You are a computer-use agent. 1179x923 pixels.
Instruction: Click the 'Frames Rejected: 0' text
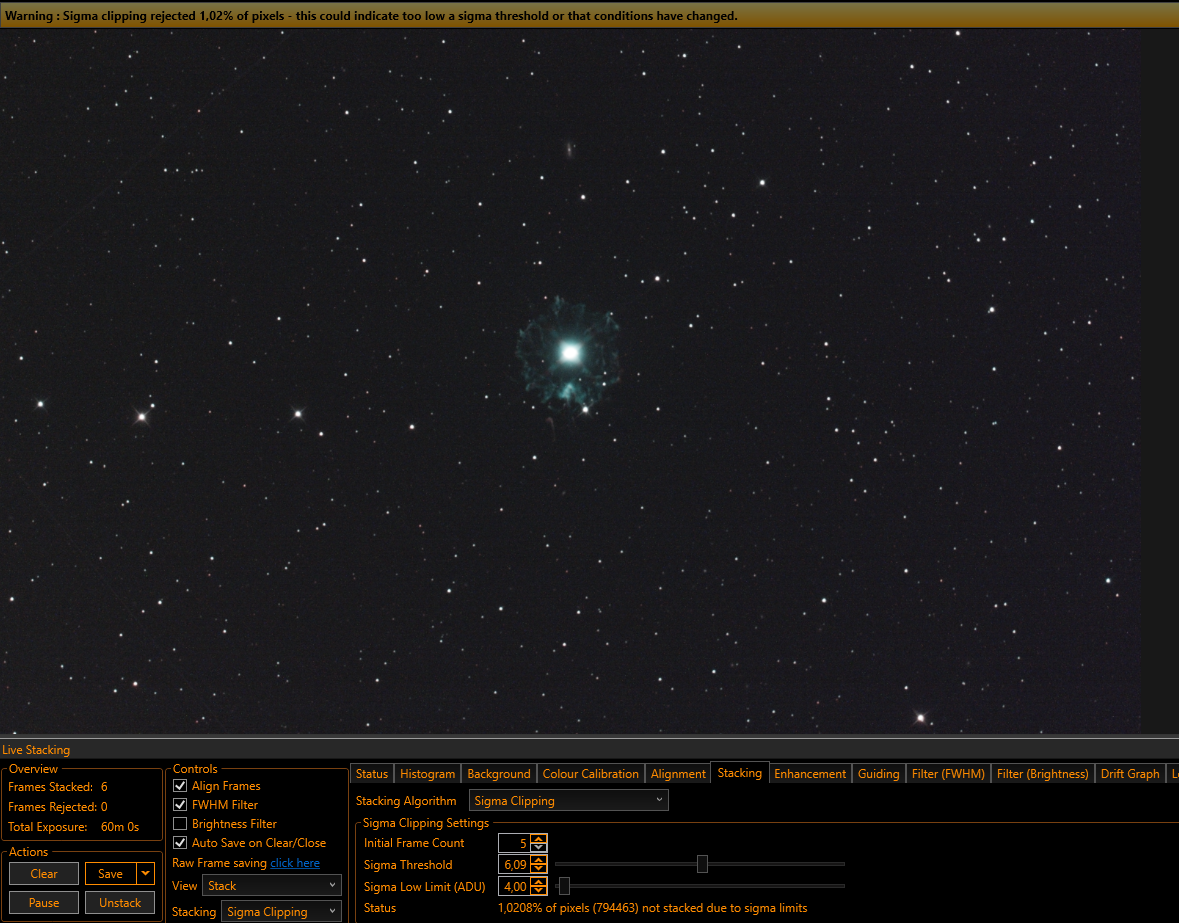(58, 806)
